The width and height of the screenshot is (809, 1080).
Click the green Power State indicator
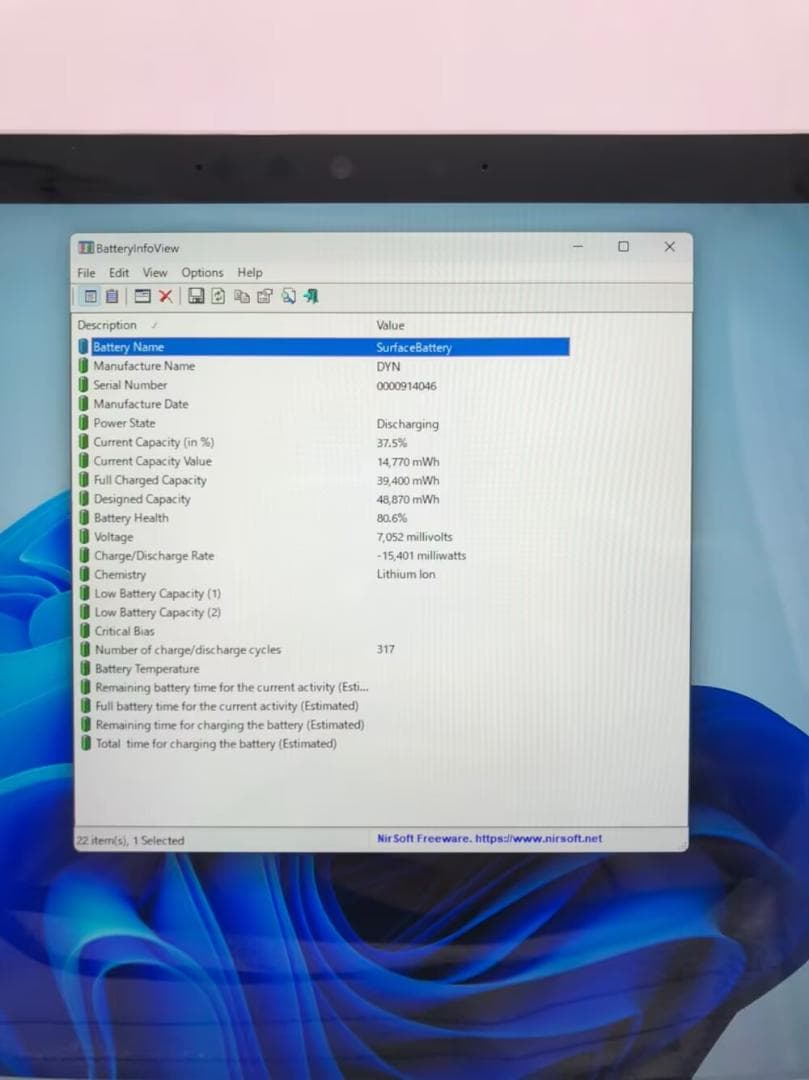tap(85, 423)
